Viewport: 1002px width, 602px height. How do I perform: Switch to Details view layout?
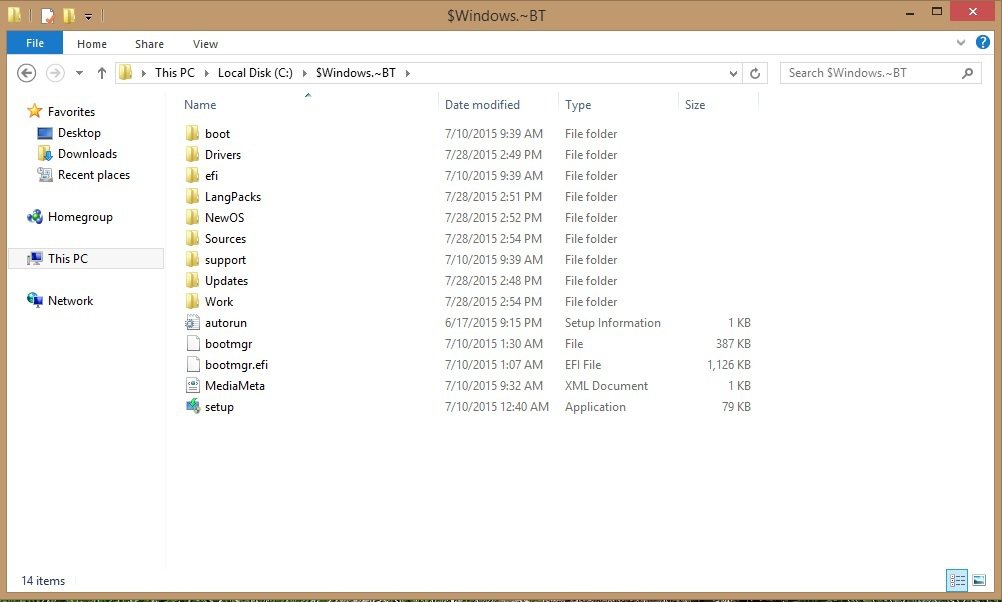pos(956,580)
